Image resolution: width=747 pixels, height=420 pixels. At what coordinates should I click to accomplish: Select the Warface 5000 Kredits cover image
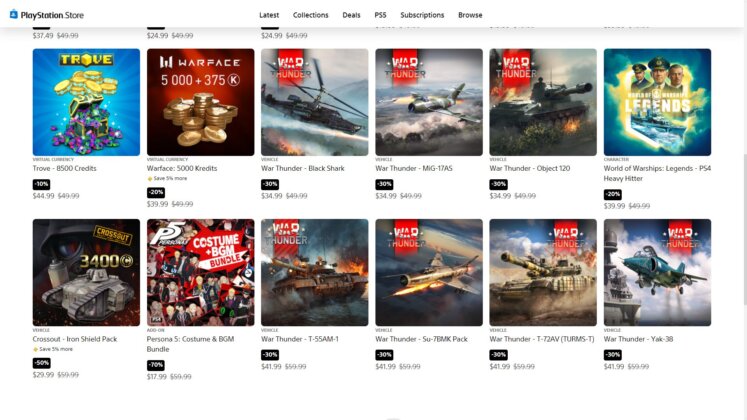(x=201, y=102)
